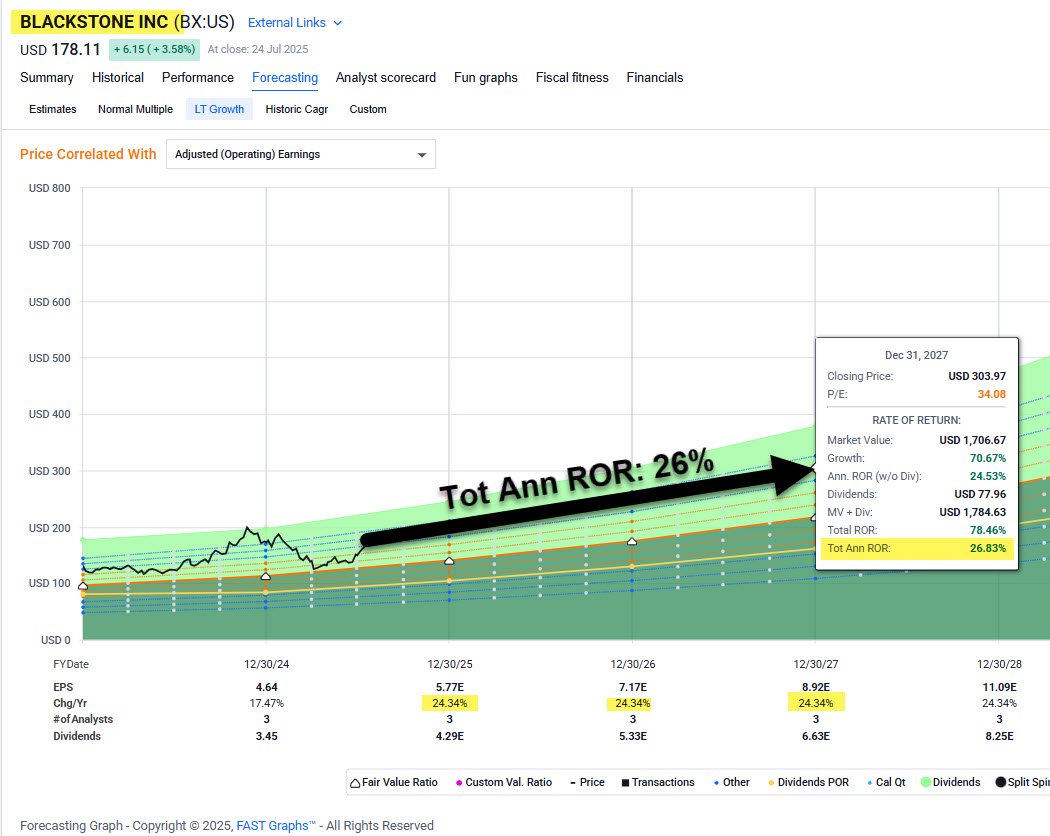Toggle Other legend item
1050x836 pixels.
pyautogui.click(x=731, y=782)
